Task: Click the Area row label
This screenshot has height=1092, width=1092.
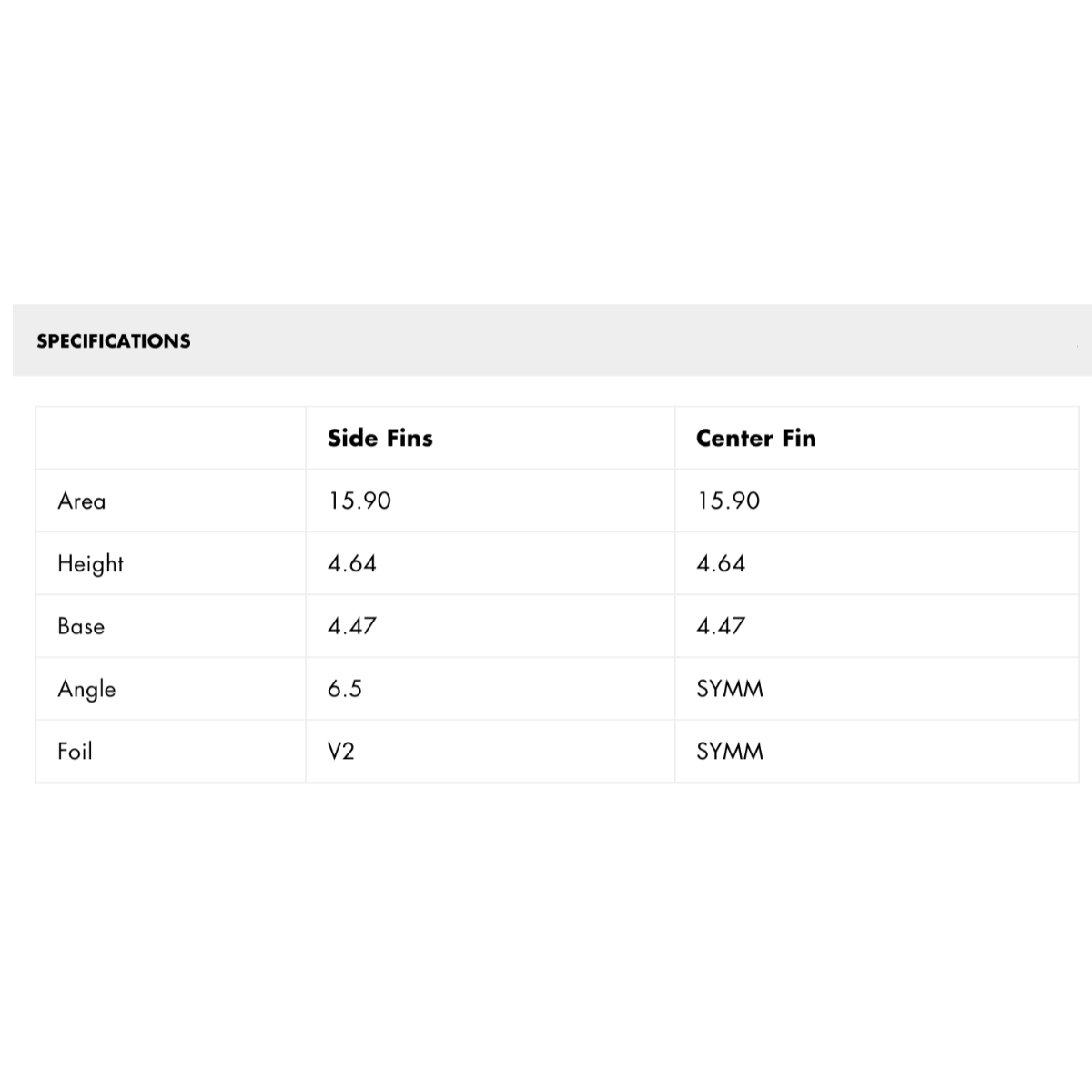Action: pos(82,501)
